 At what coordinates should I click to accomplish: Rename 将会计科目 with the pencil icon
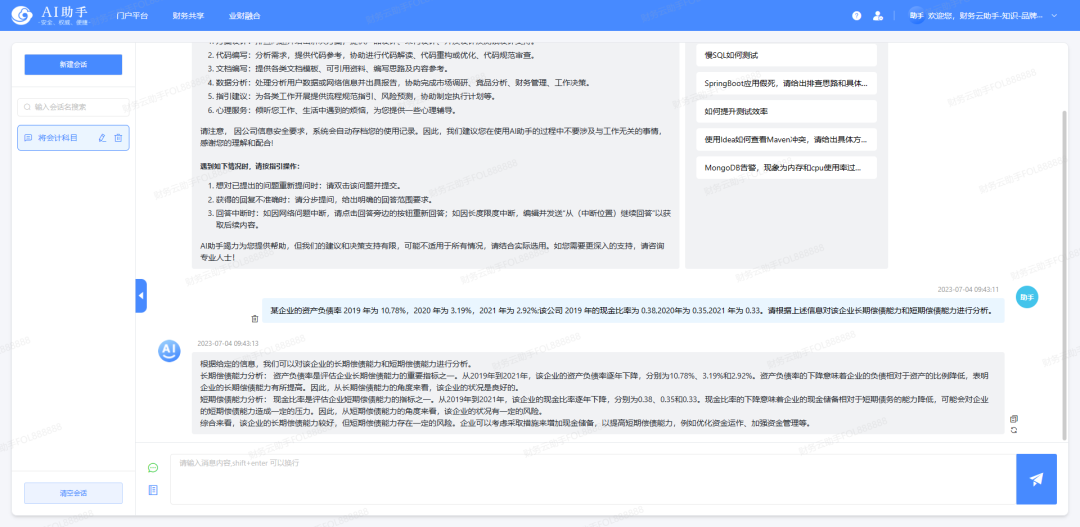point(103,138)
